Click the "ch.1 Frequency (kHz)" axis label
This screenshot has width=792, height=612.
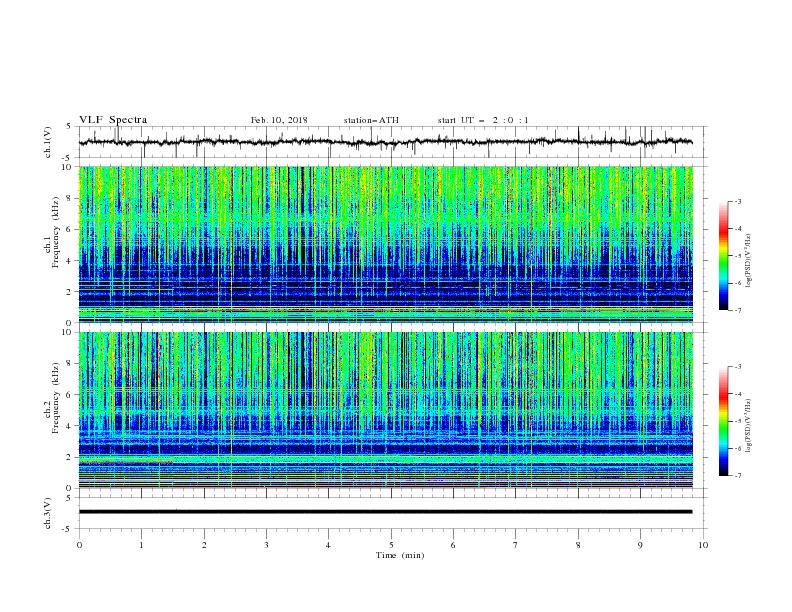52,230
